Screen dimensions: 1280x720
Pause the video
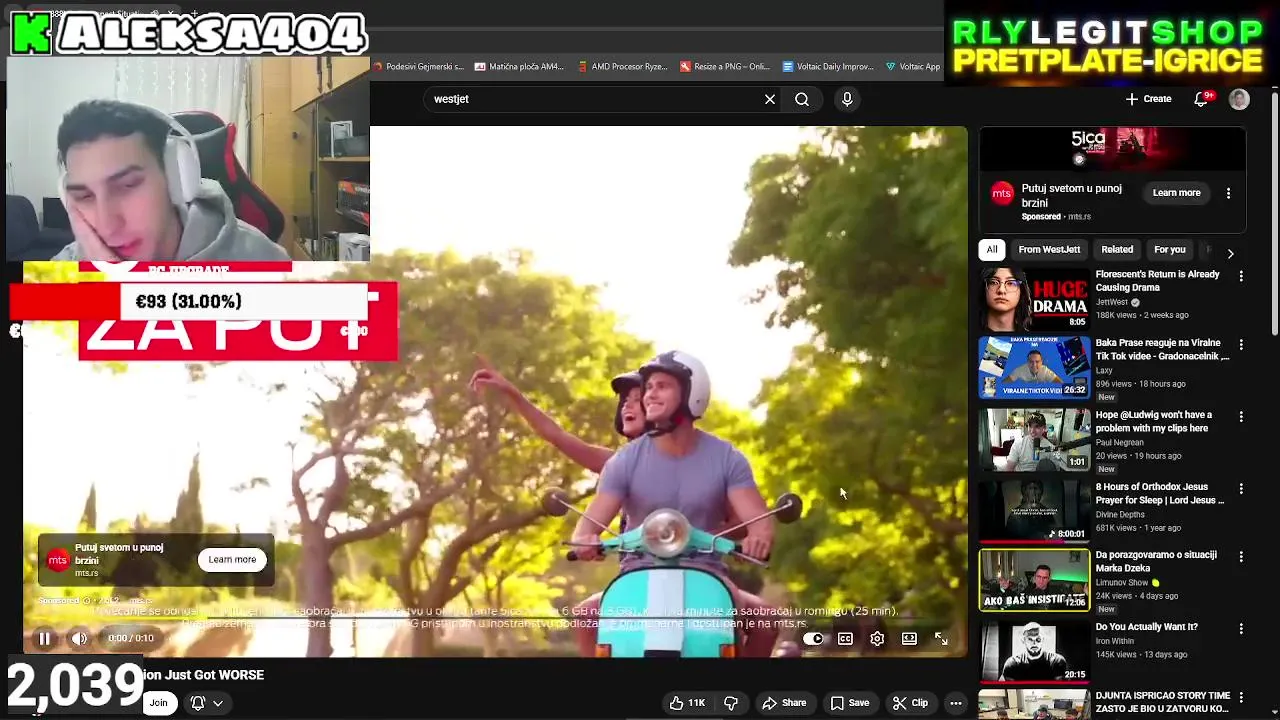(44, 638)
